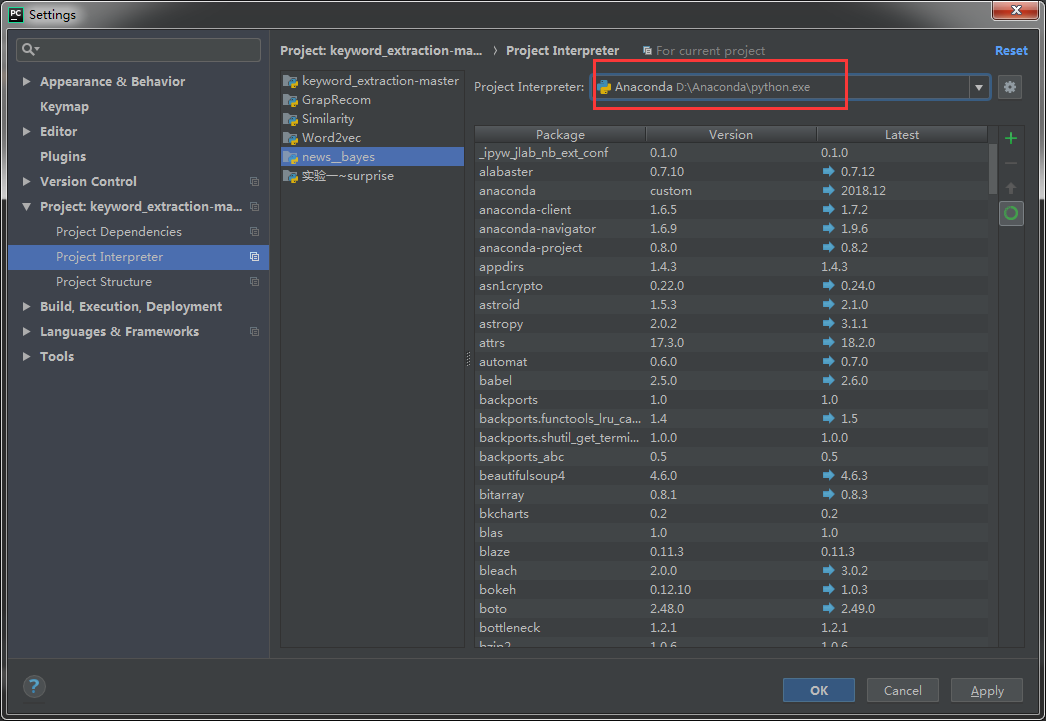Select the asn1crypto package row

click(x=732, y=285)
